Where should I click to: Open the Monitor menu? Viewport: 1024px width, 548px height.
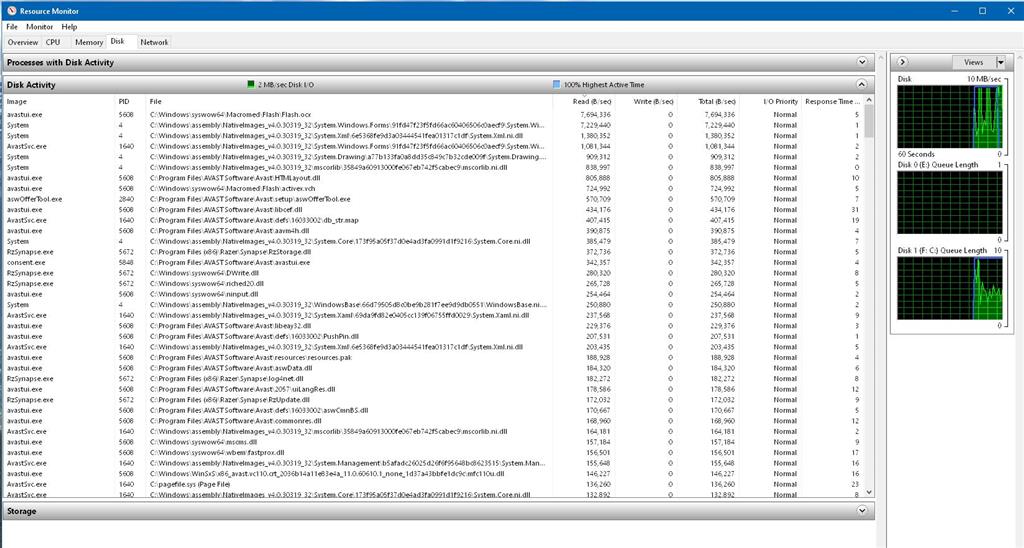39,27
